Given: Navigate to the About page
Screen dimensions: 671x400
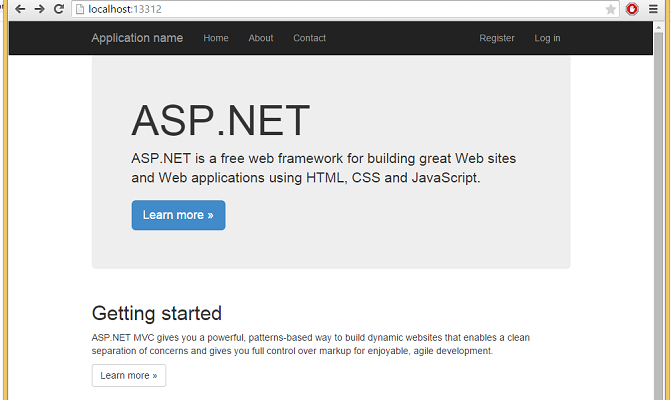Looking at the screenshot, I should coord(261,38).
